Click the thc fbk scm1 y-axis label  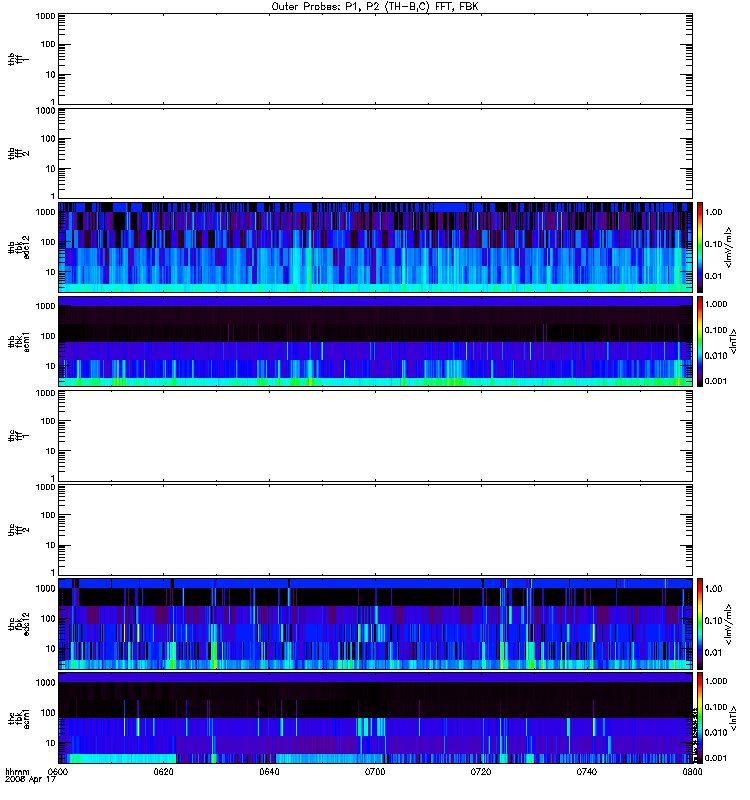[19, 718]
